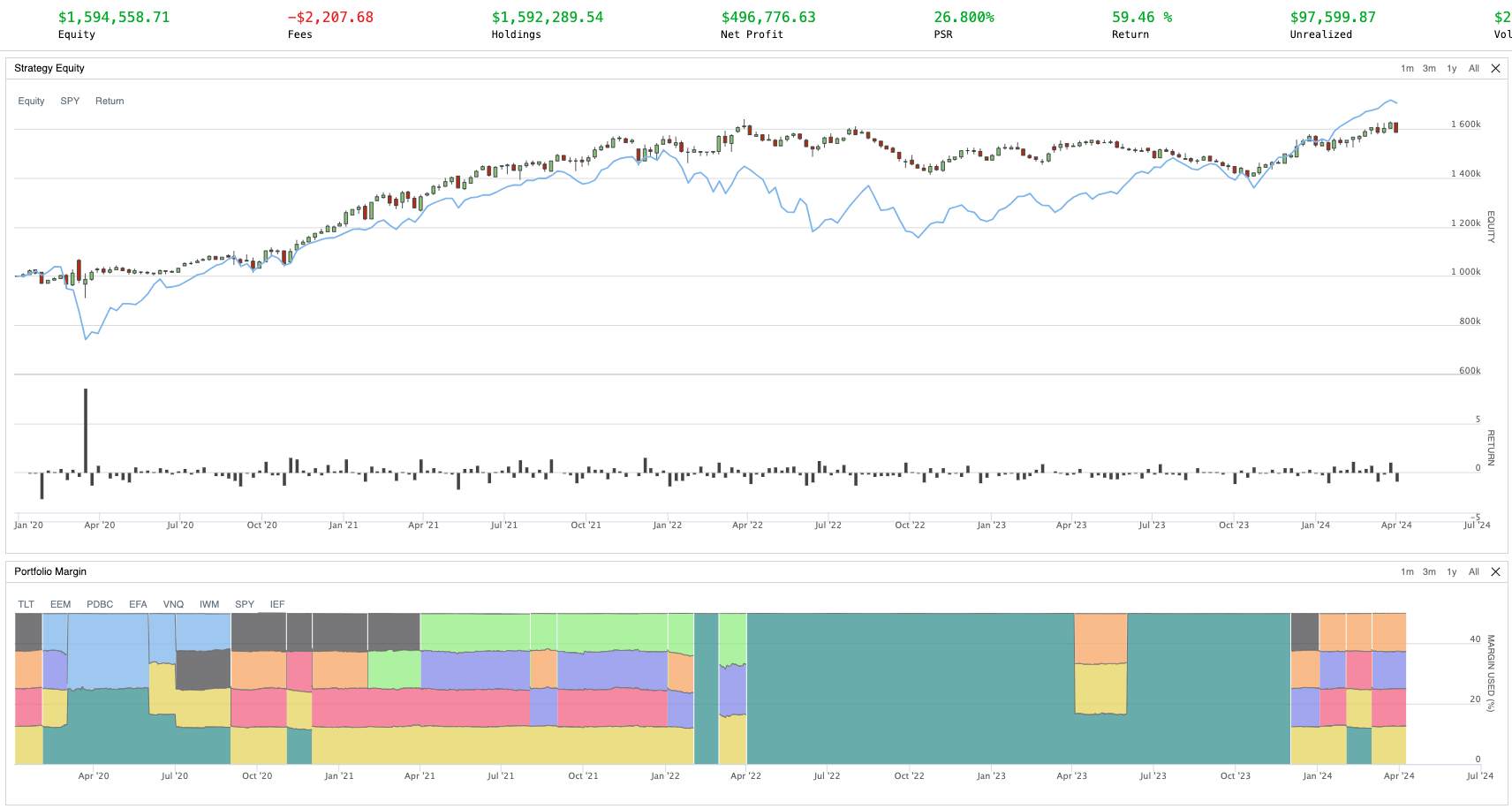This screenshot has height=809, width=1512.
Task: Toggle the IEF margin legend entry
Action: coord(277,605)
